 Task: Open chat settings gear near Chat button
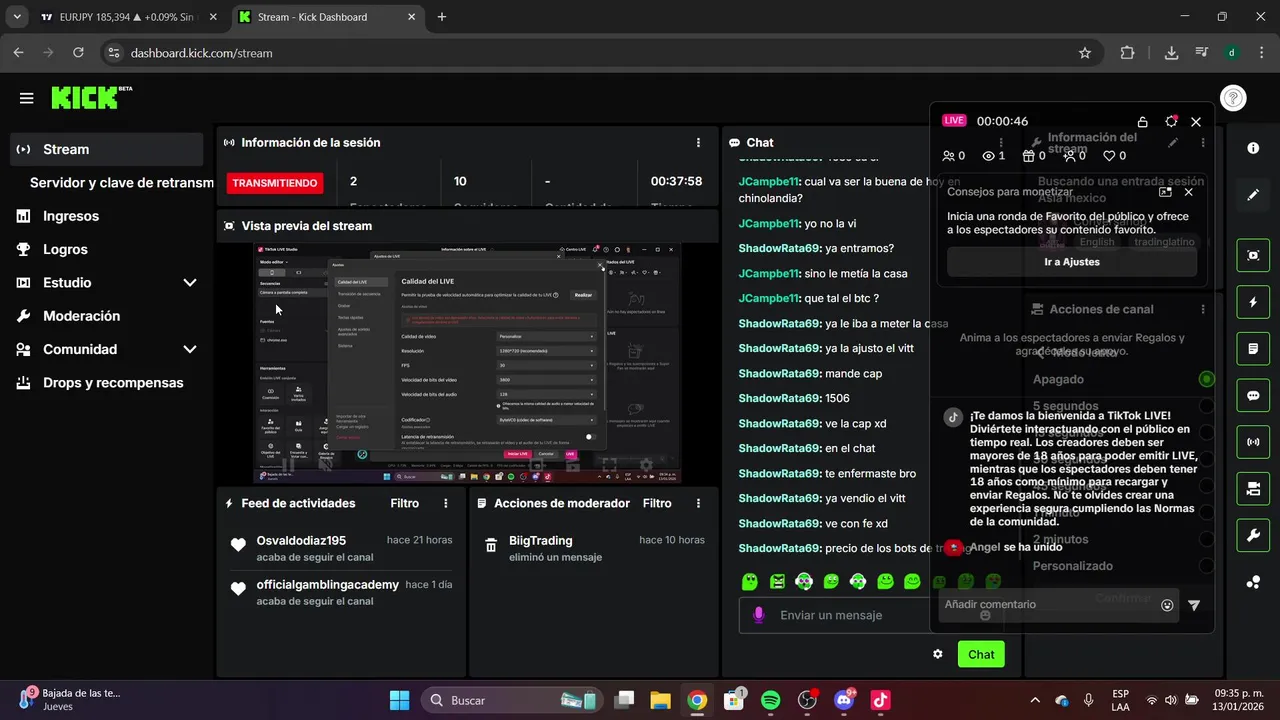[938, 654]
